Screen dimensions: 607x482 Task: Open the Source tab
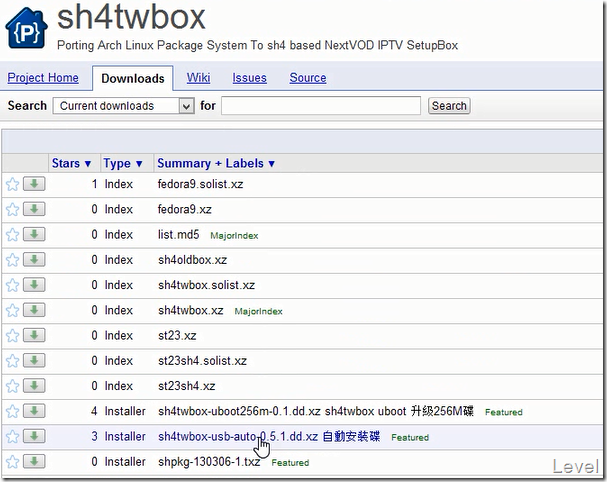click(x=308, y=78)
